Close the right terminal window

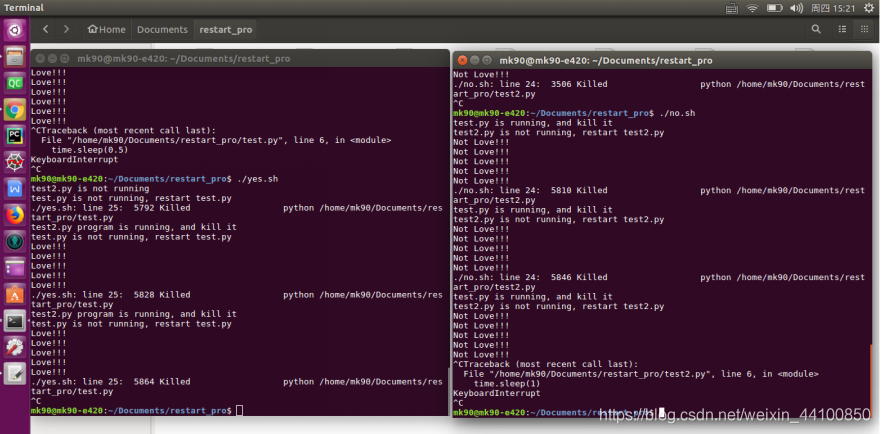click(462, 60)
